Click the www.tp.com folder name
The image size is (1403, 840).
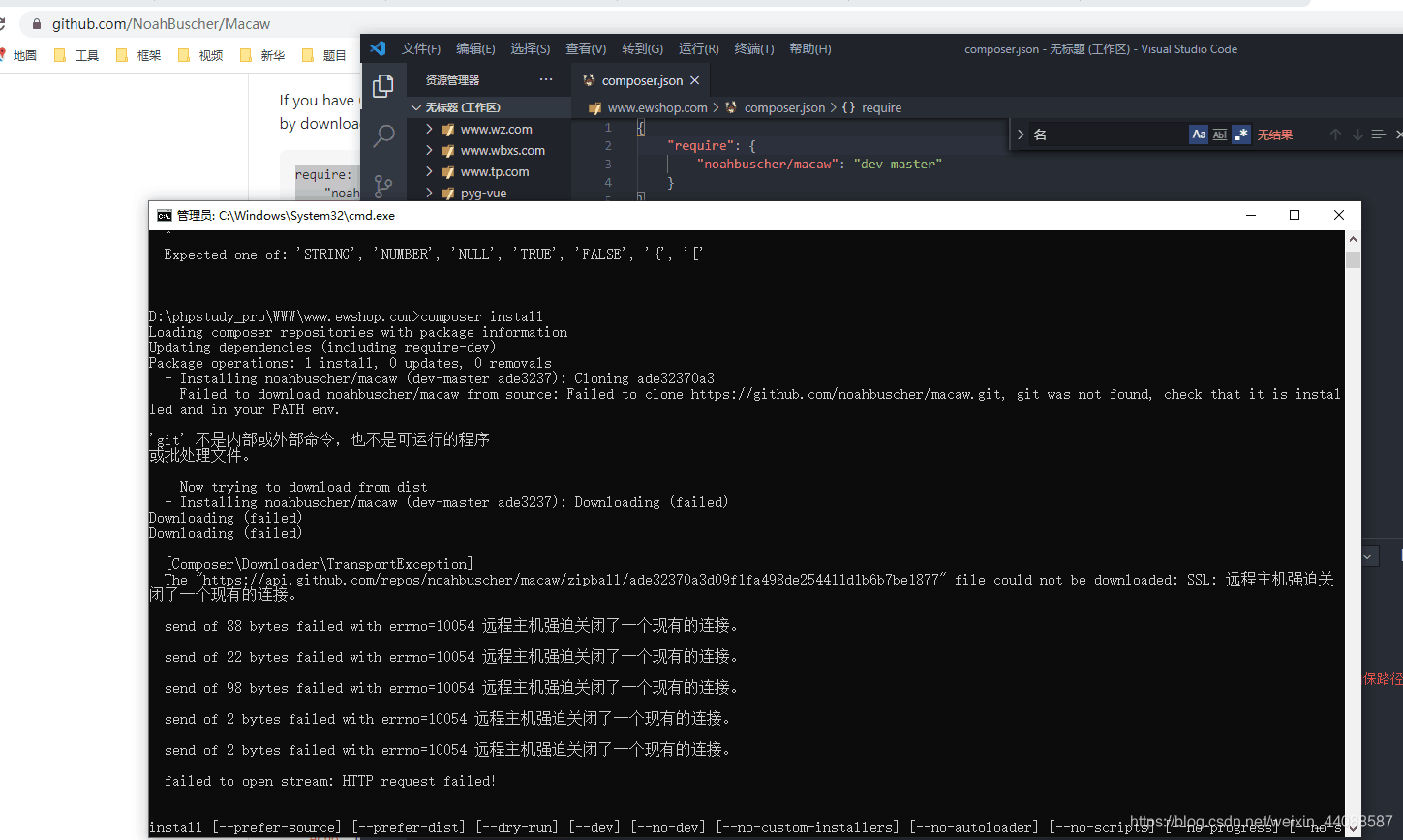[x=495, y=171]
